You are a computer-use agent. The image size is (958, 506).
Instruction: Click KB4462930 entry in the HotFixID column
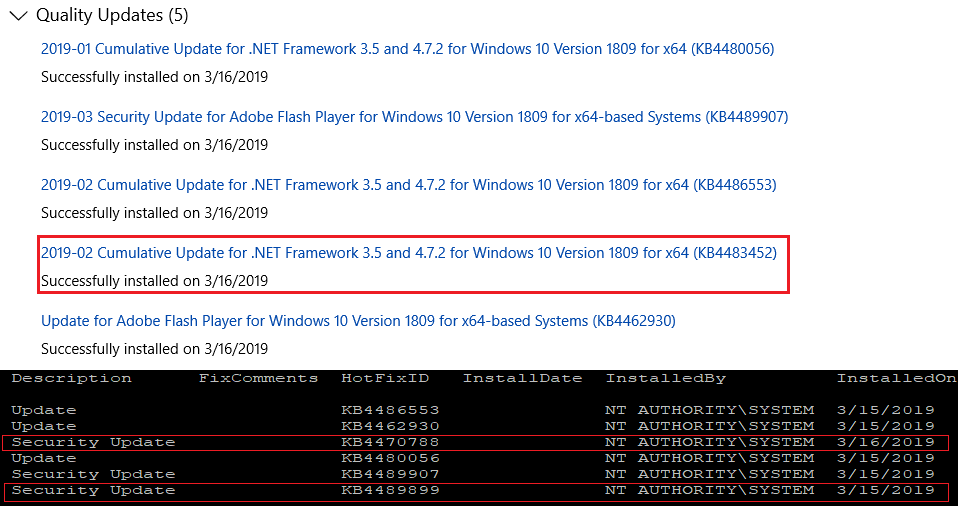click(x=390, y=426)
